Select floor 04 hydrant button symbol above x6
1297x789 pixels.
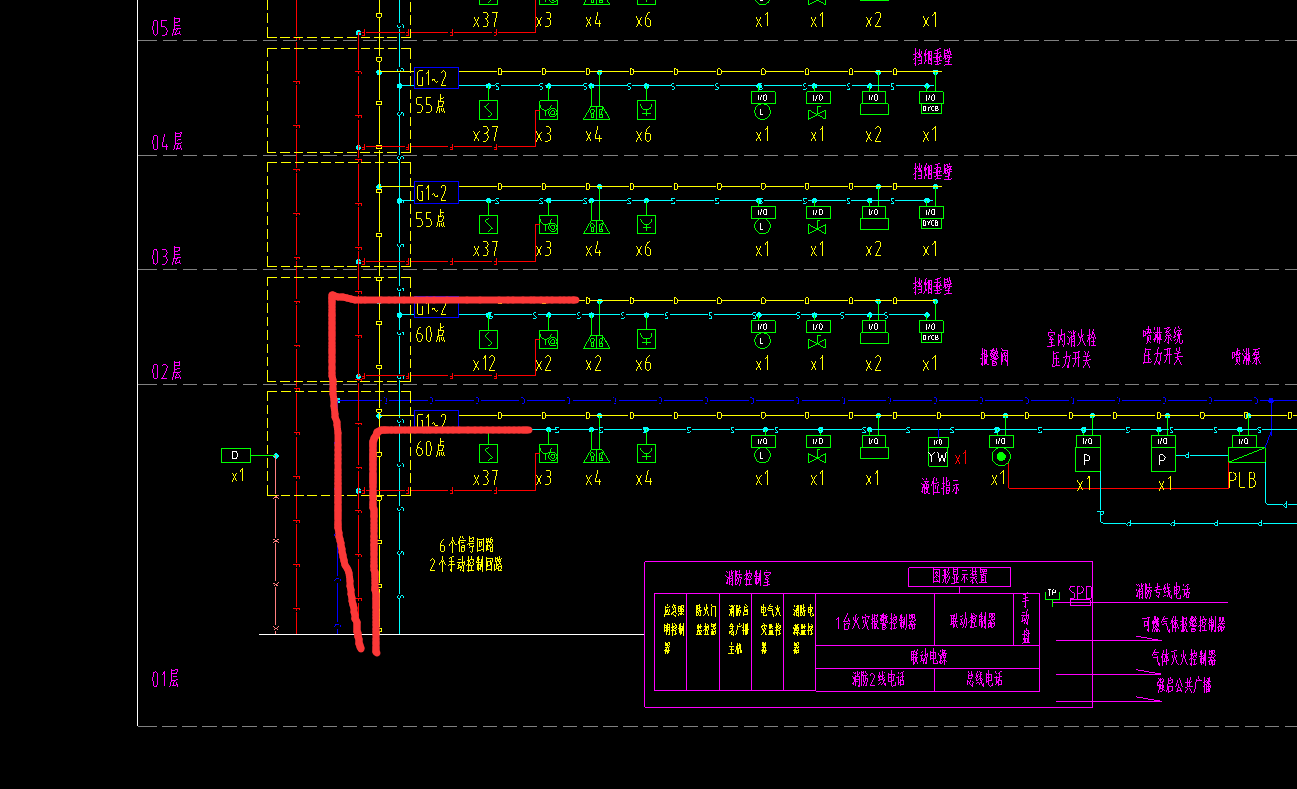(647, 110)
